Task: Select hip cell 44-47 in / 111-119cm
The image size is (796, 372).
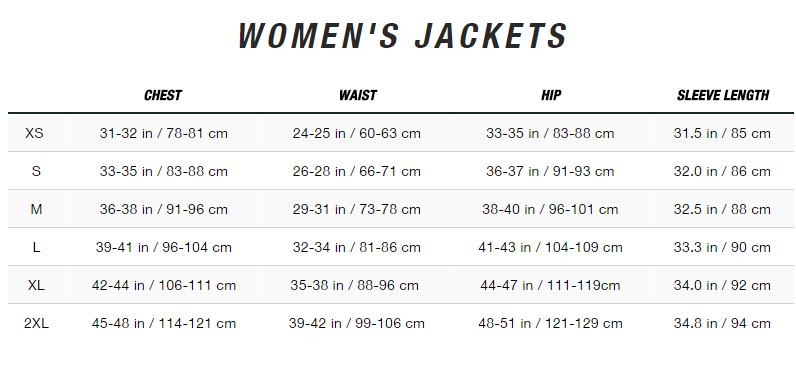Action: point(550,286)
